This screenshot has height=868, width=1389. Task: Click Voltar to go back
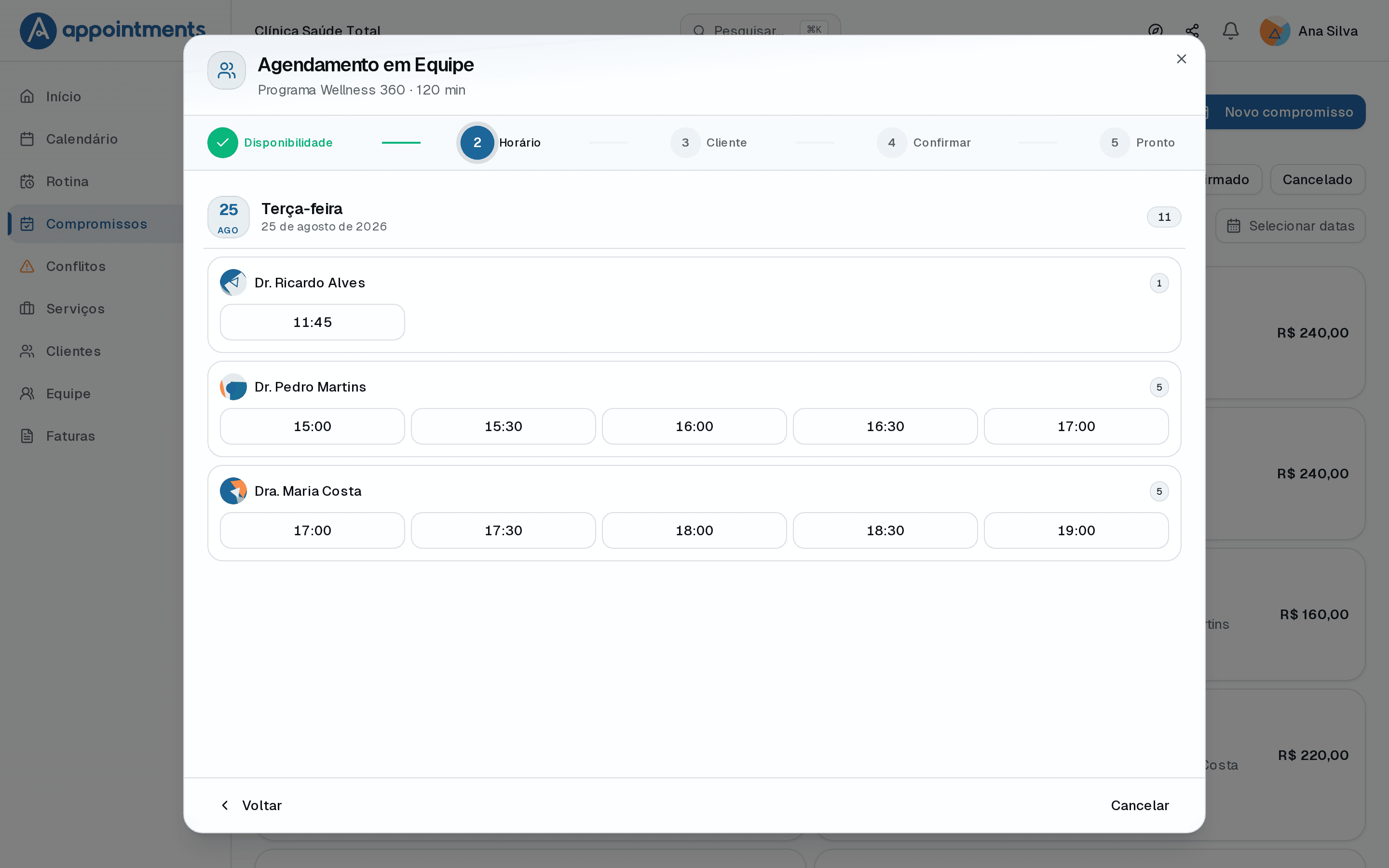click(x=251, y=805)
